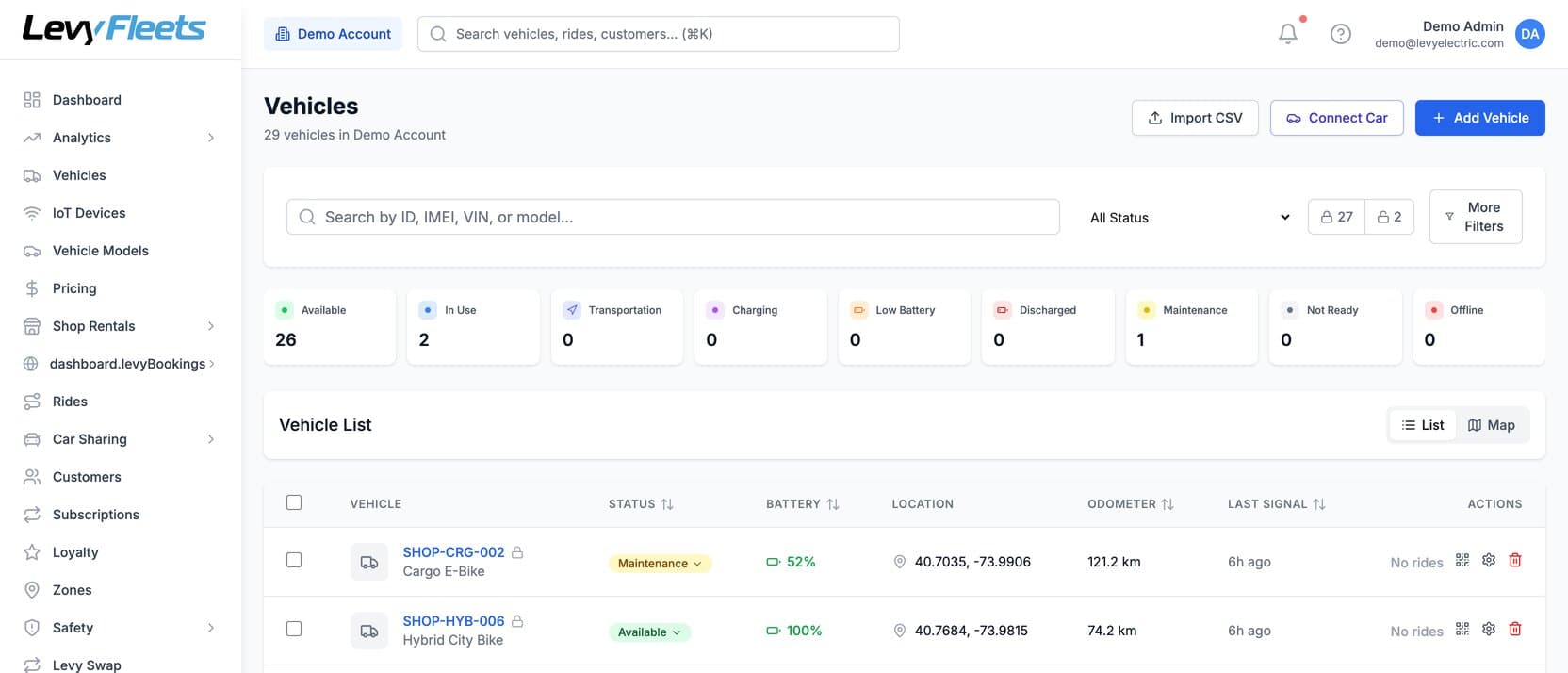This screenshot has width=1568, height=673.
Task: Click the Cargo E-Bike vehicle thumbnail icon
Action: [x=369, y=562]
